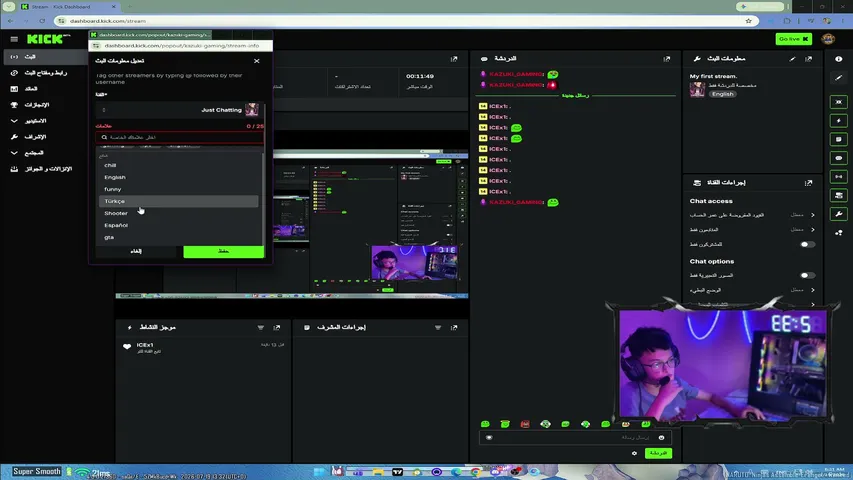Select the Shooter tag suggestion
Screen dimensions: 853x480
(x=178, y=213)
